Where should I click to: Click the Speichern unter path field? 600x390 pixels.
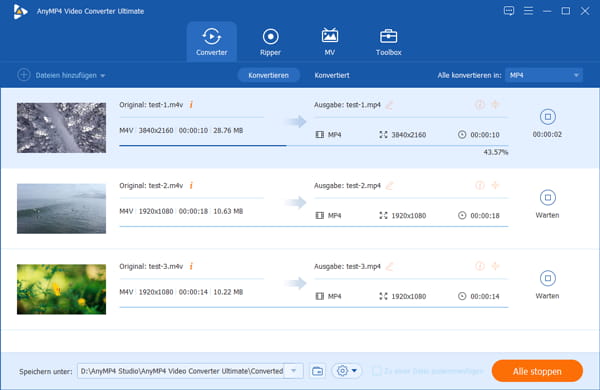[181, 371]
